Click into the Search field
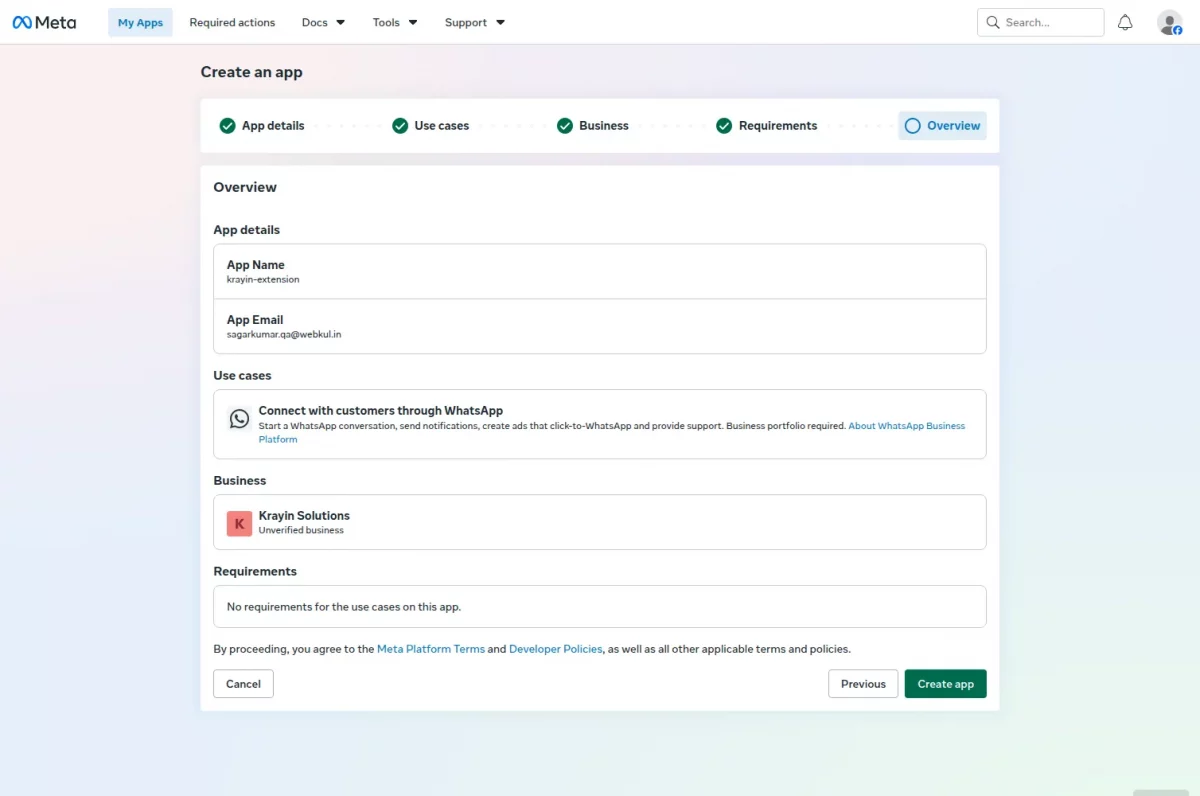Viewport: 1200px width, 796px height. point(1040,22)
